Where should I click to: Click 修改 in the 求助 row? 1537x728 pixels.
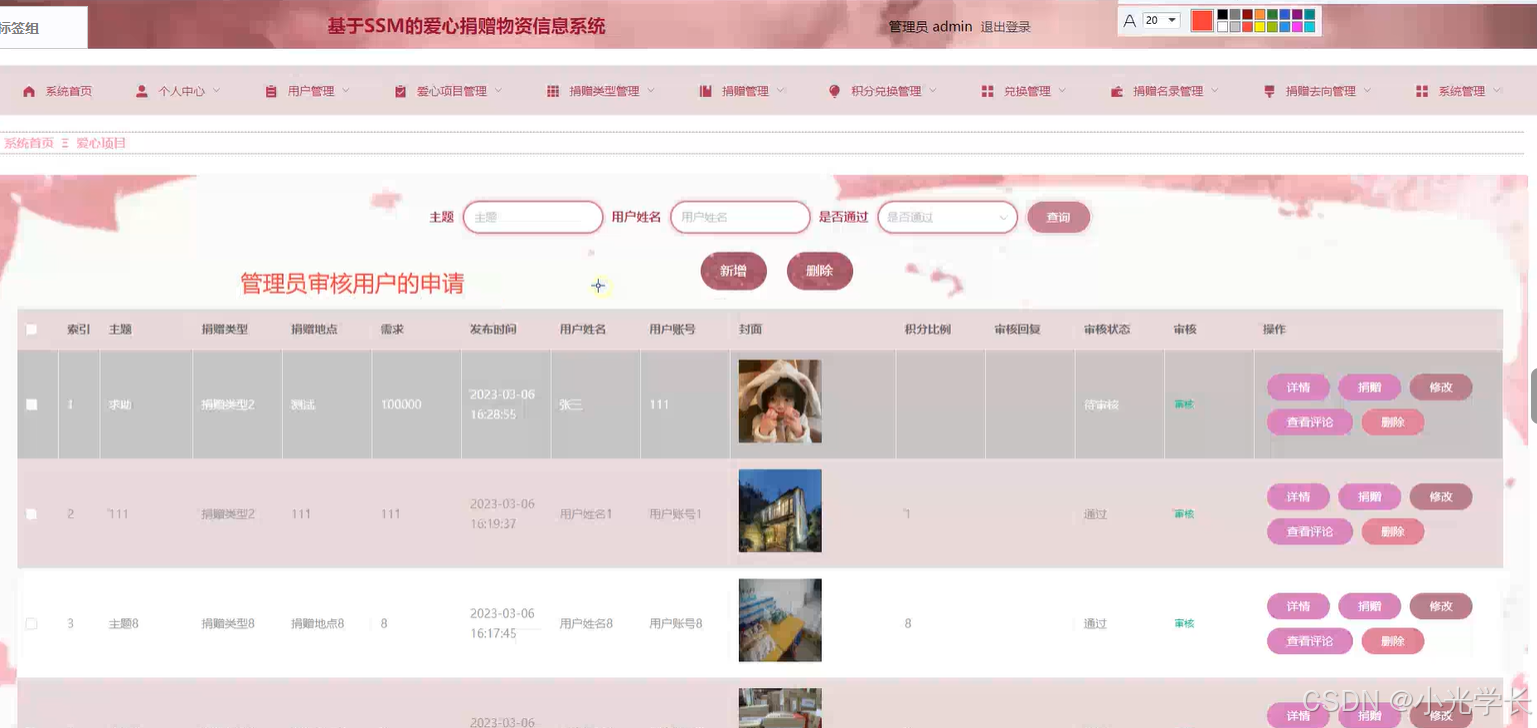pos(1440,387)
